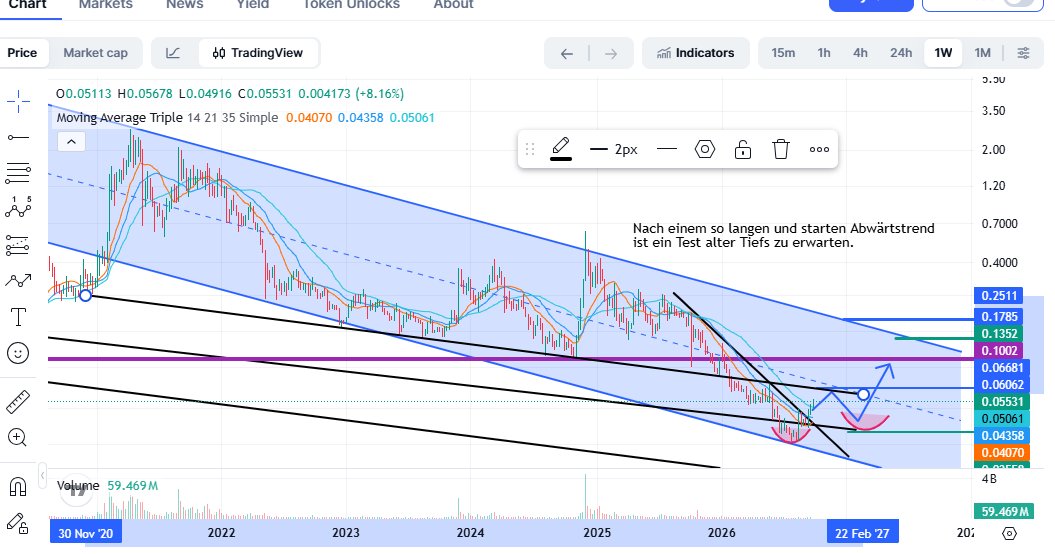Click the 0.1785 blue price label
The image size is (1055, 554).
999,316
